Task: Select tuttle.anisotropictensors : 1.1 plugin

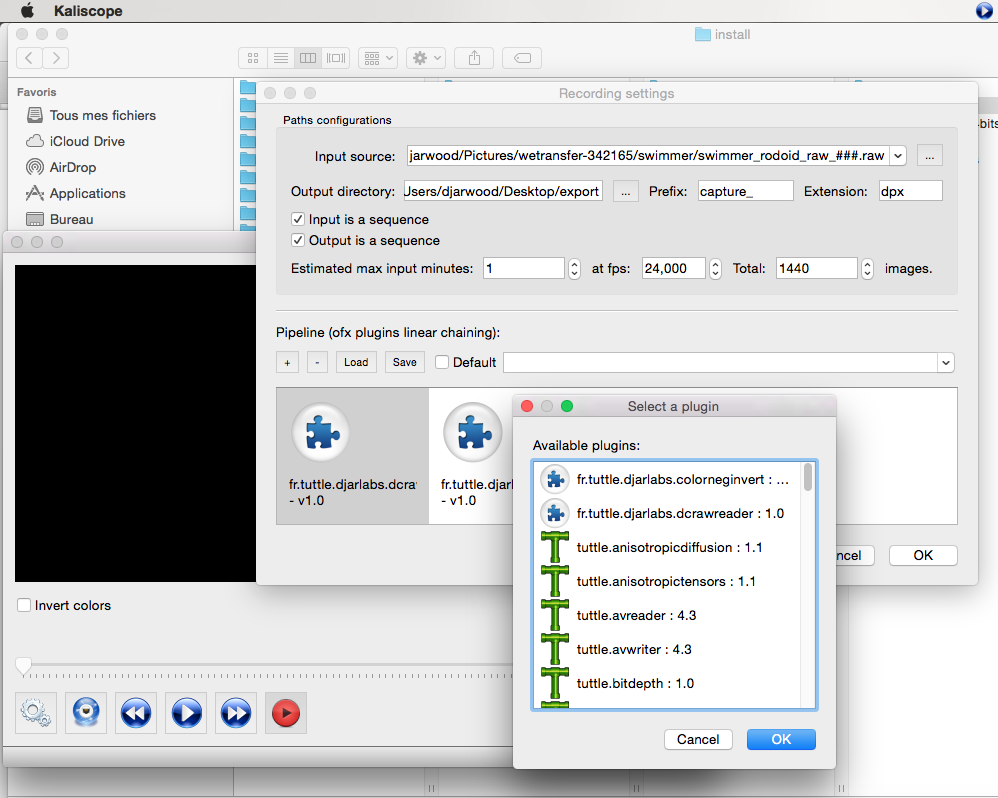Action: (x=668, y=581)
